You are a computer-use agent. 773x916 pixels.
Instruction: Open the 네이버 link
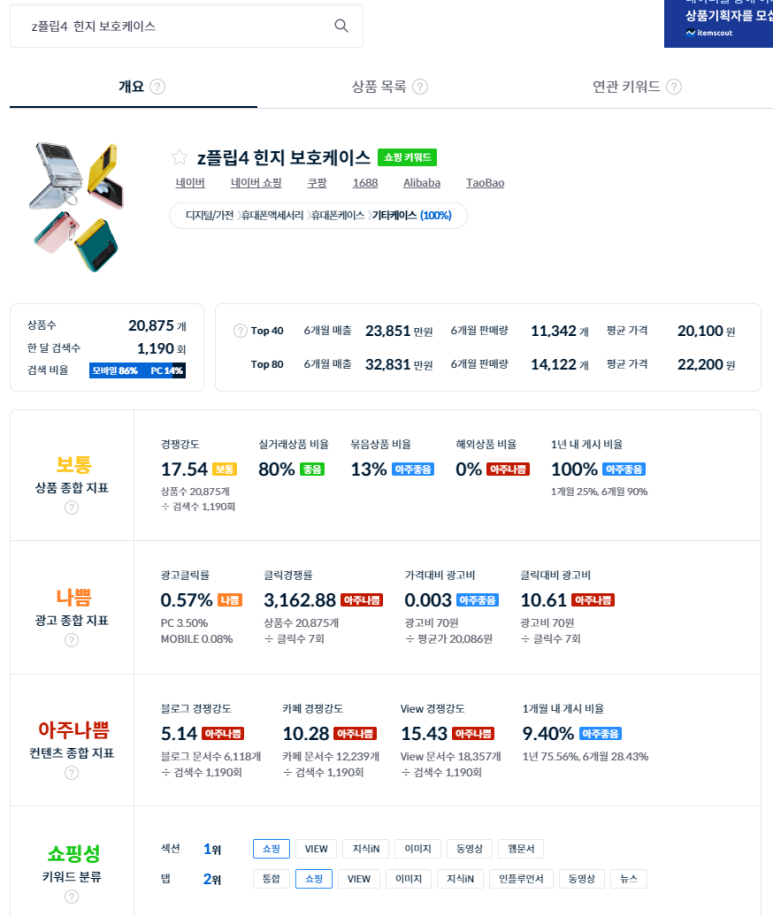[x=190, y=183]
